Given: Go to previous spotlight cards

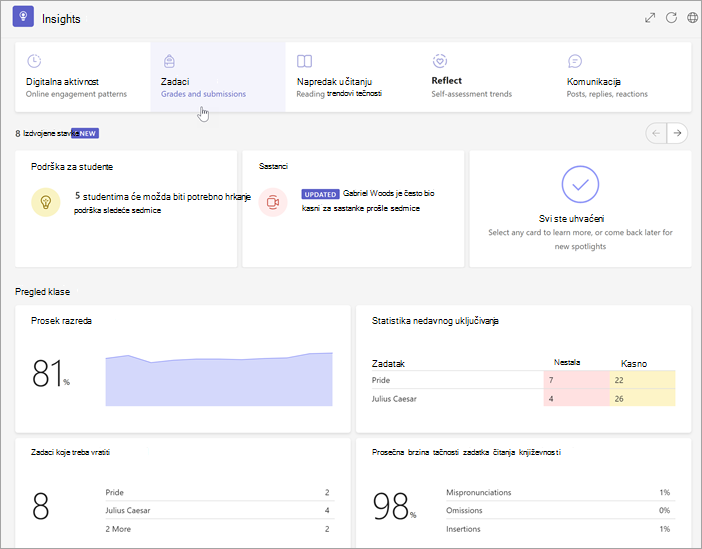Looking at the screenshot, I should point(656,133).
